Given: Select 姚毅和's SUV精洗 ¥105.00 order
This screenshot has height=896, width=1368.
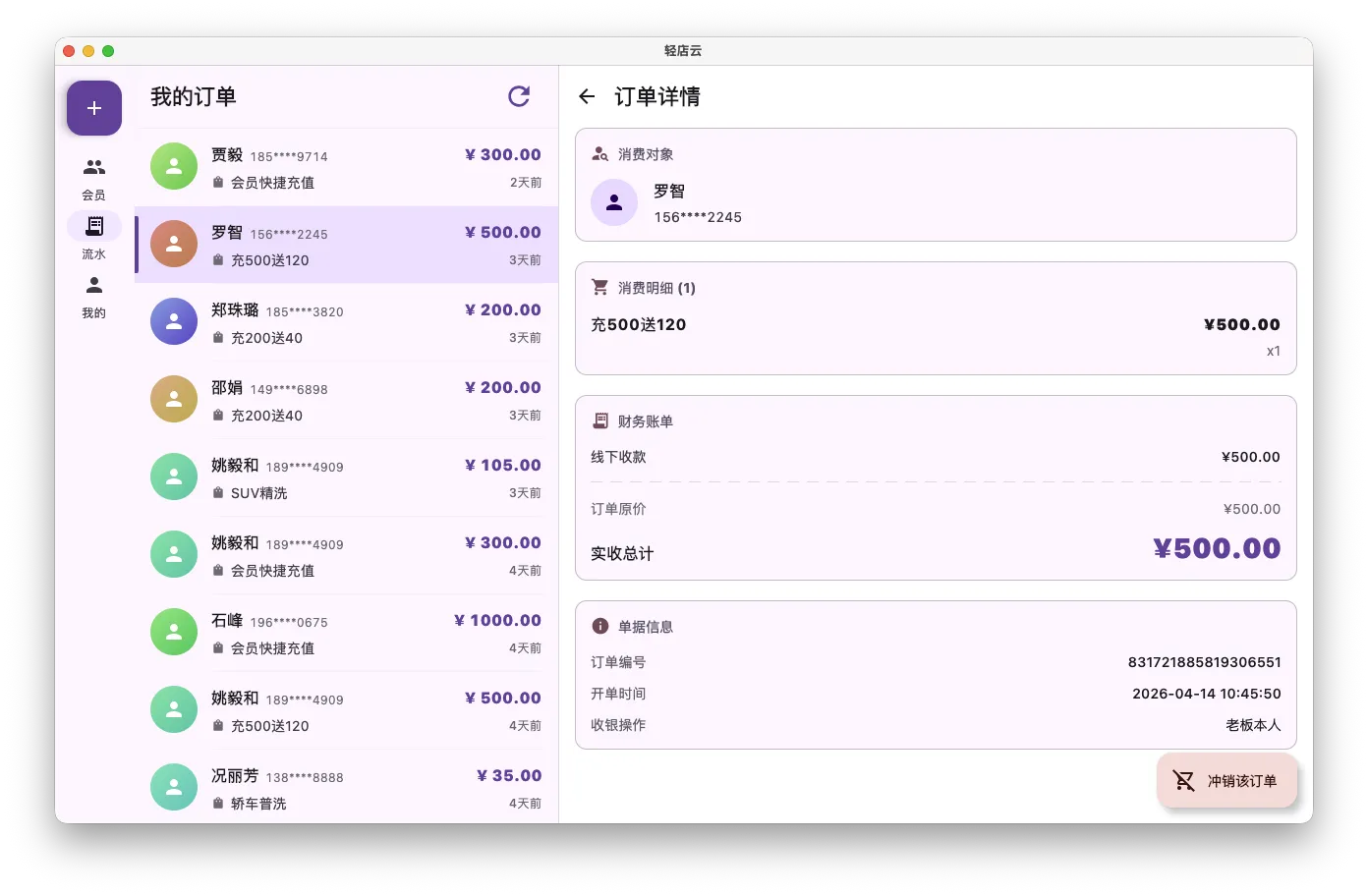Looking at the screenshot, I should [346, 477].
